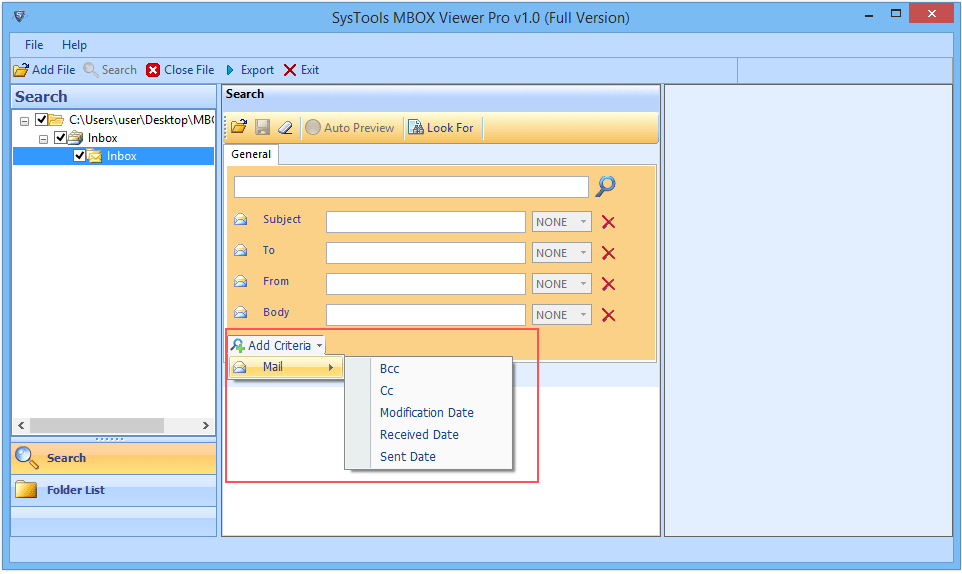The image size is (962, 574).
Task: Click the tree scrollbar right arrow
Action: 206,426
